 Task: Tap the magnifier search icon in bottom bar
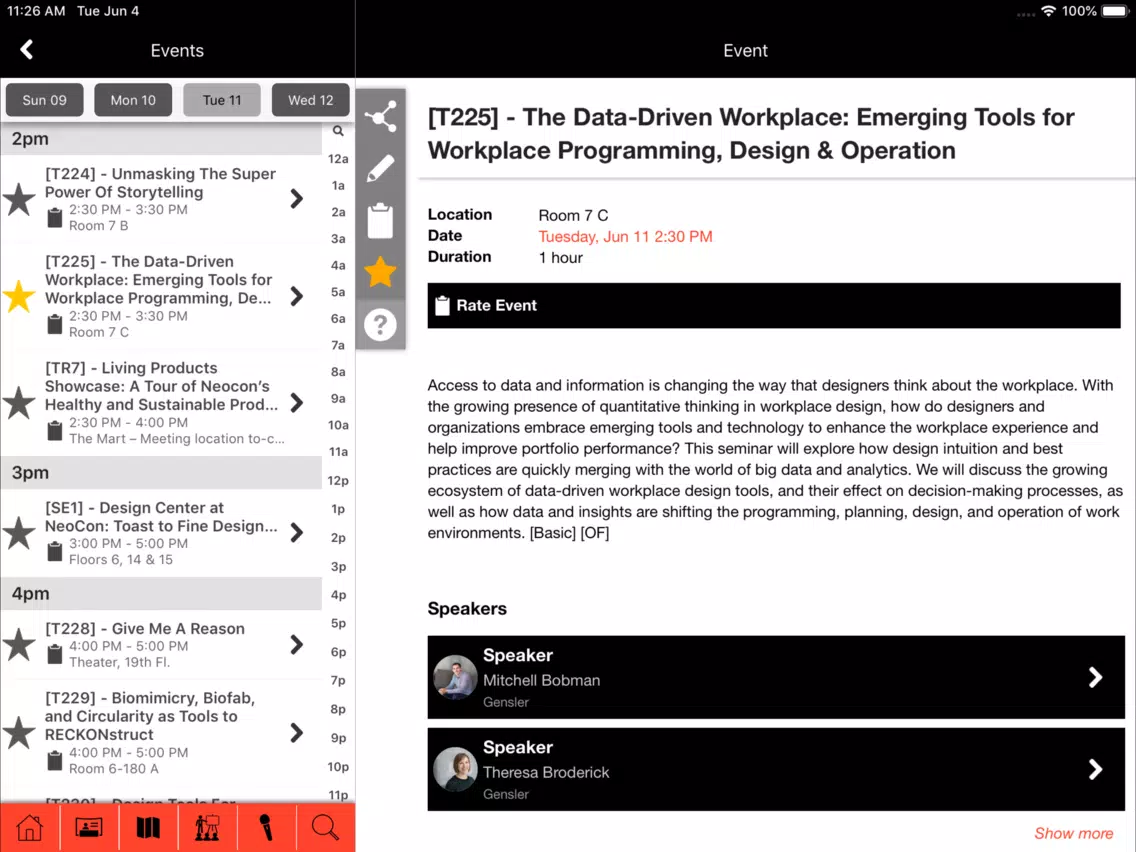point(325,827)
